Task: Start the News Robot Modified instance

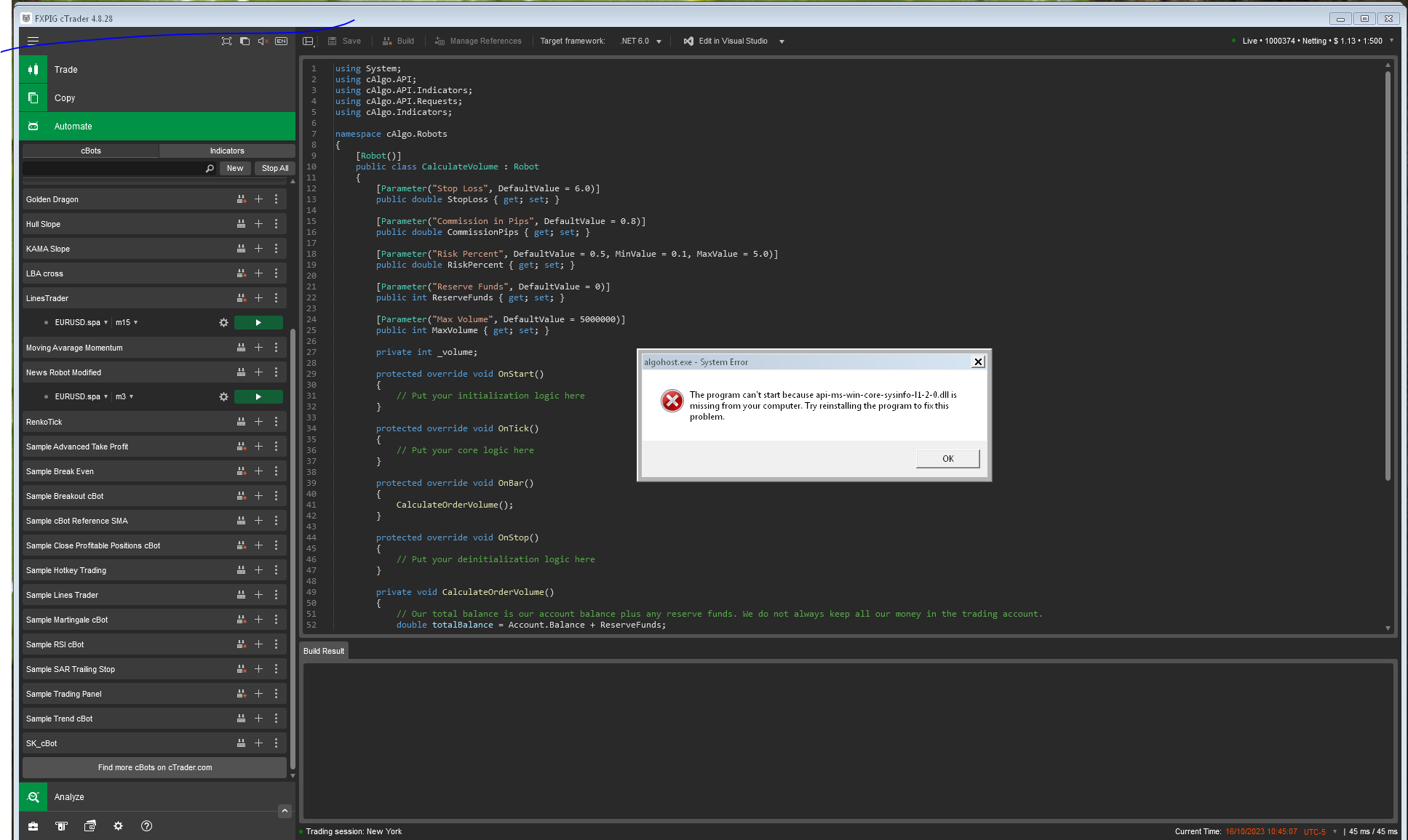Action: [258, 397]
